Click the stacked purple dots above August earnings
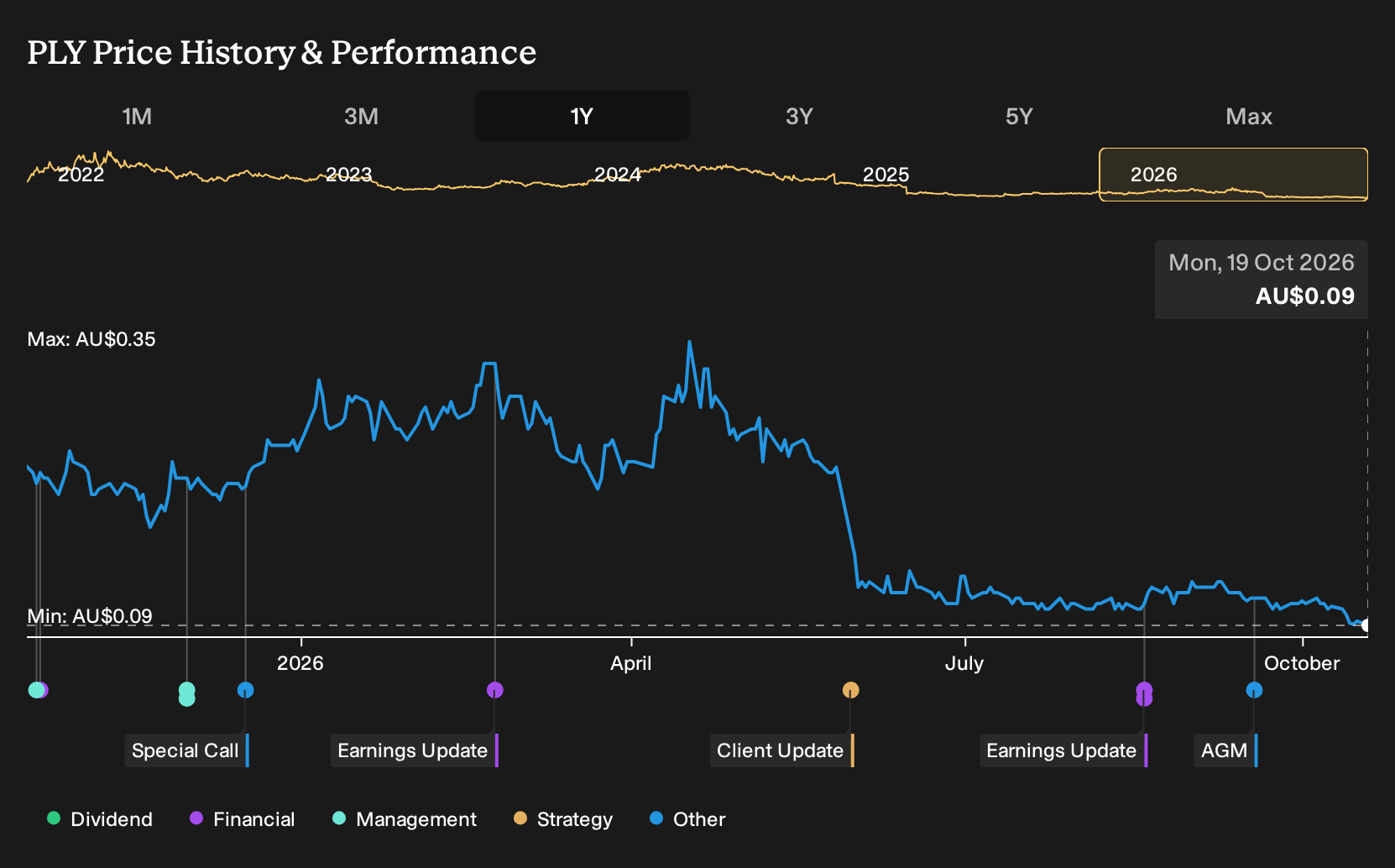 click(1144, 694)
